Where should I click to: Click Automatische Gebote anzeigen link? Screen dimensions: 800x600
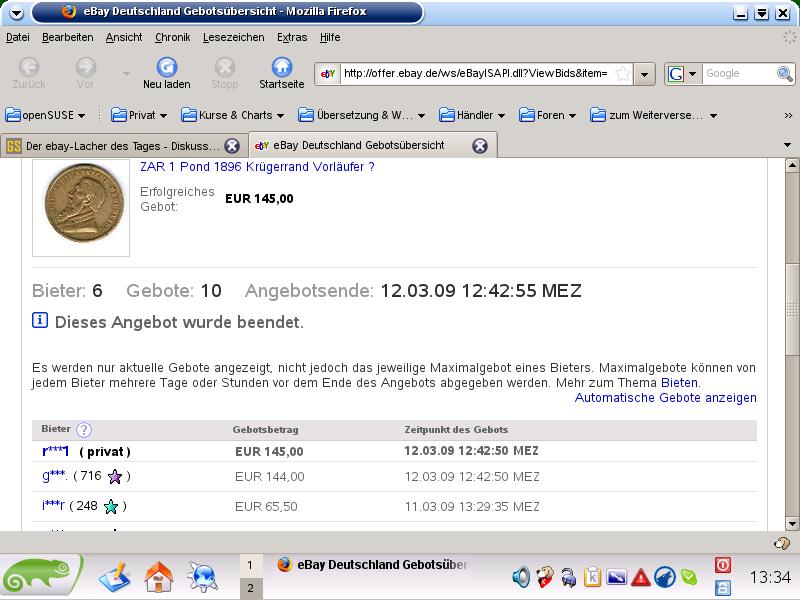pos(665,397)
